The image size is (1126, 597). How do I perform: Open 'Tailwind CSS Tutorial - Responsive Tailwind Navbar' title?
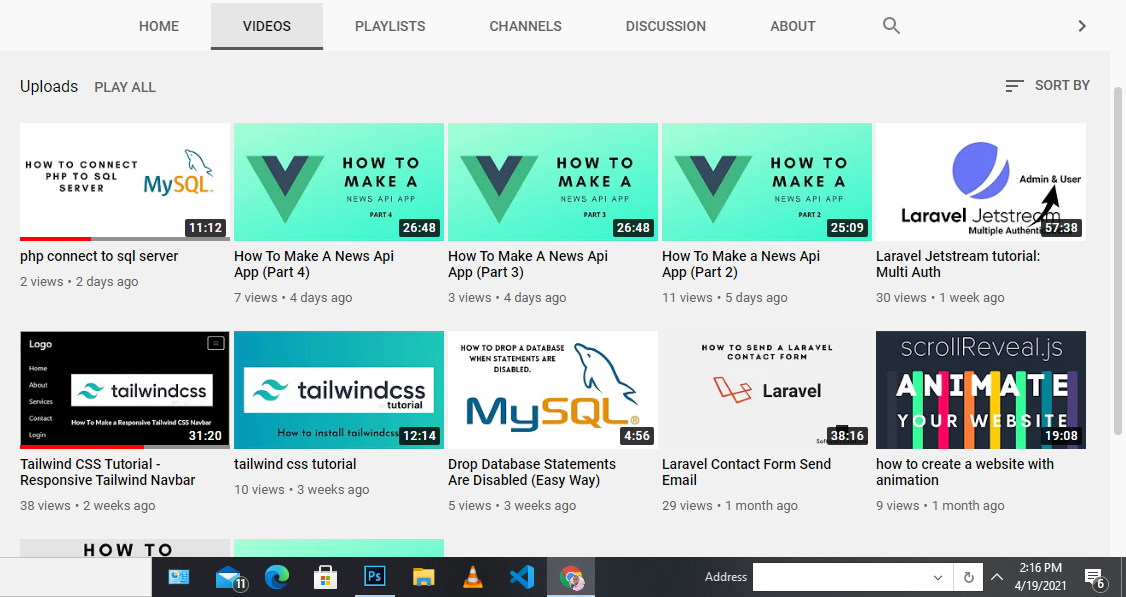tap(108, 472)
